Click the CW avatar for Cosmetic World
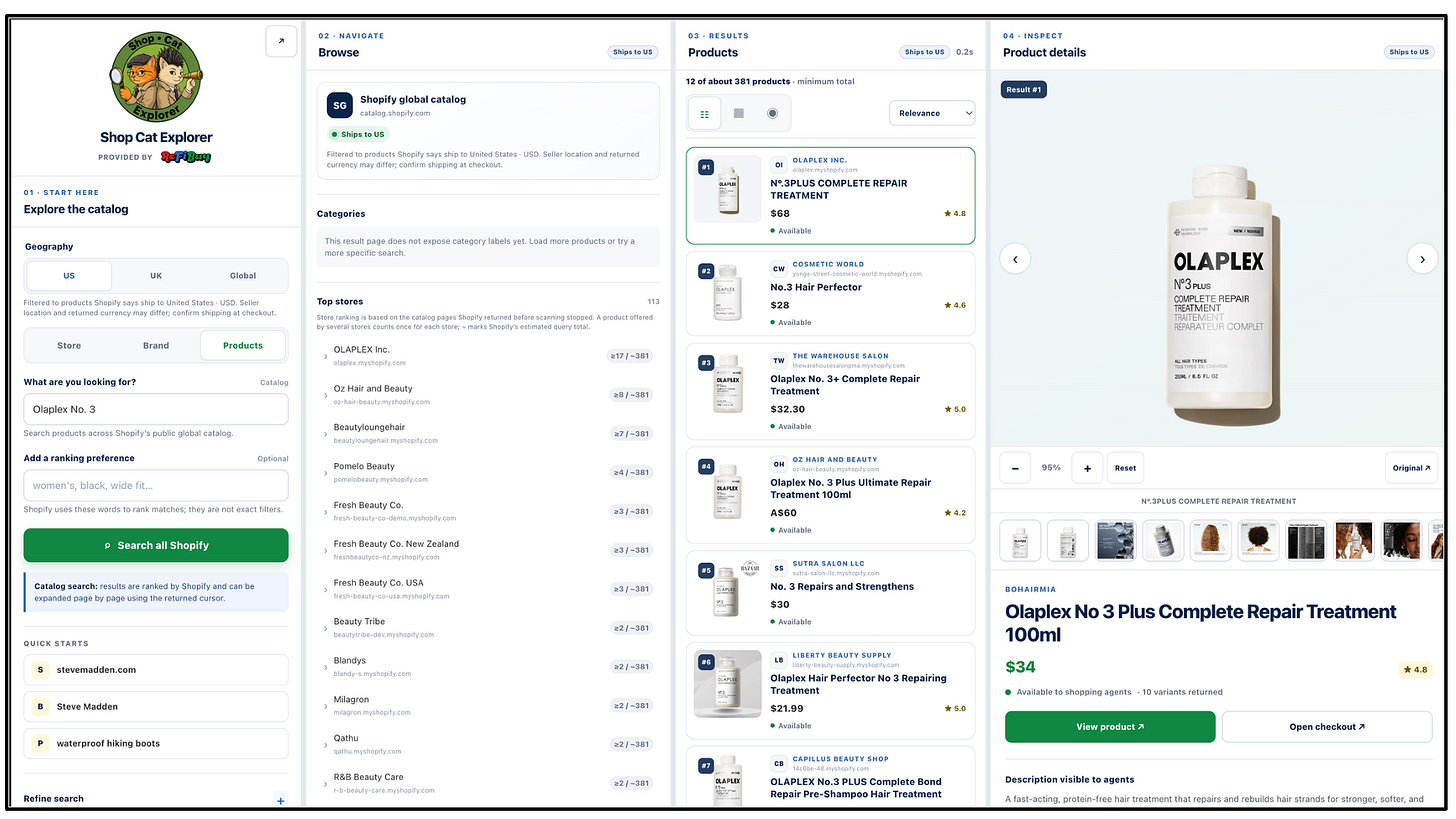1456x819 pixels. click(779, 269)
